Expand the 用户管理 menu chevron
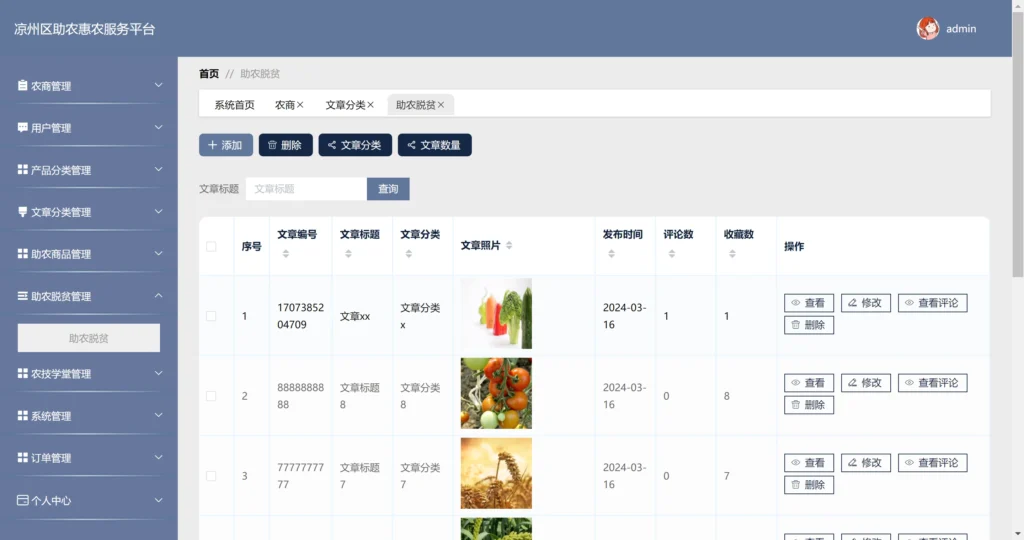The height and width of the screenshot is (540, 1024). [158, 127]
